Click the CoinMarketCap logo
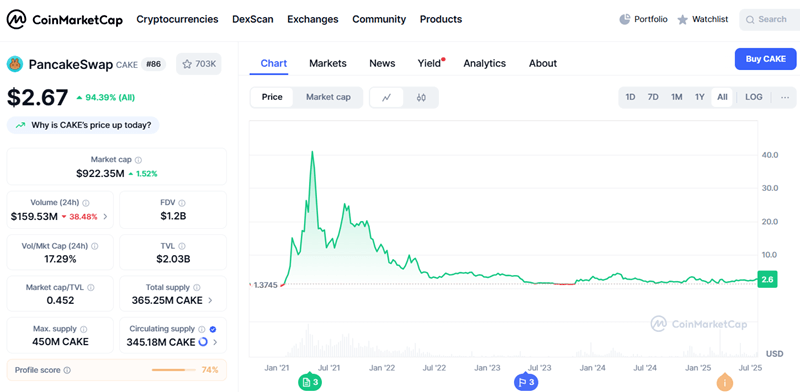This screenshot has width=800, height=392. coord(64,19)
